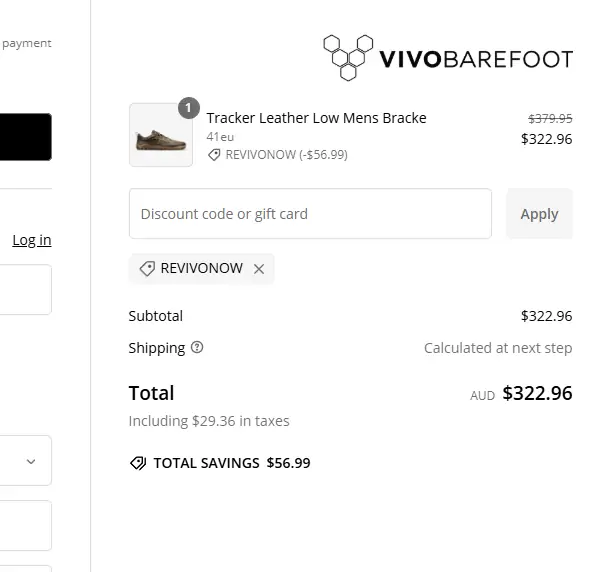This screenshot has height=572, width=611.
Task: Click the Vivobarefoot hexagon logo icon
Action: tap(348, 57)
